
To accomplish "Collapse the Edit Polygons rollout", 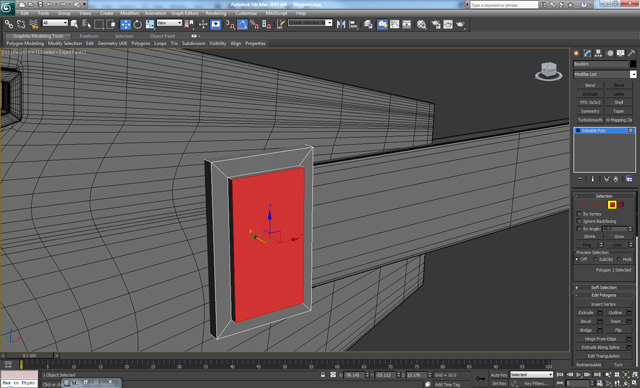I will click(604, 295).
